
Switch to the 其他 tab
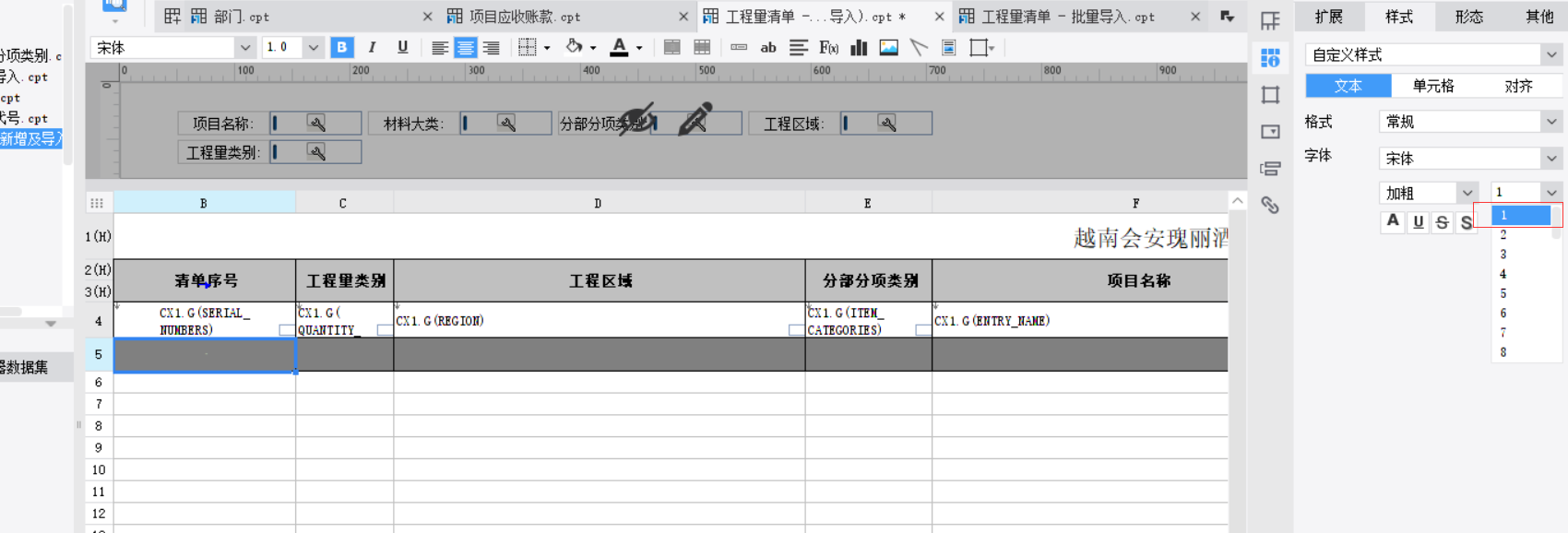point(1538,17)
